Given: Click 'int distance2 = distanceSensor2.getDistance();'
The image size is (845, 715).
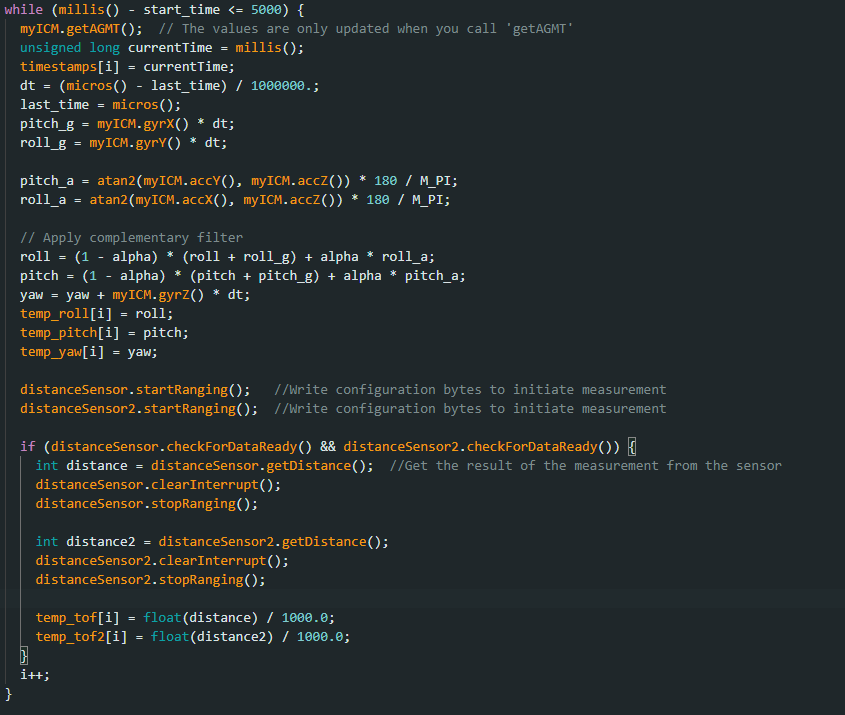Looking at the screenshot, I should pyautogui.click(x=212, y=542).
